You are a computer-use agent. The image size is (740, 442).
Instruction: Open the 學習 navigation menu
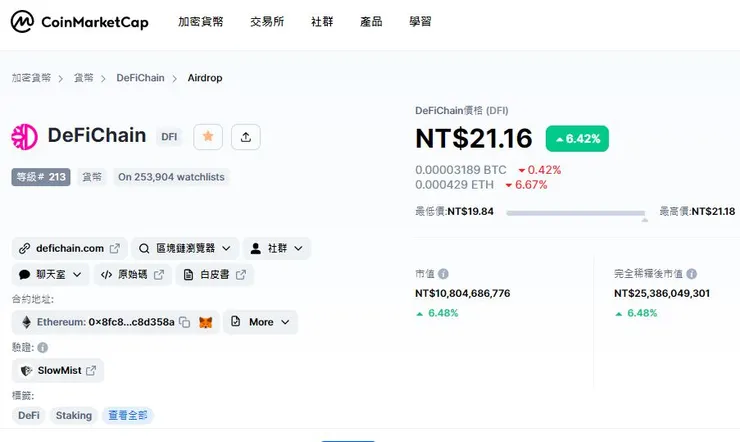[420, 22]
